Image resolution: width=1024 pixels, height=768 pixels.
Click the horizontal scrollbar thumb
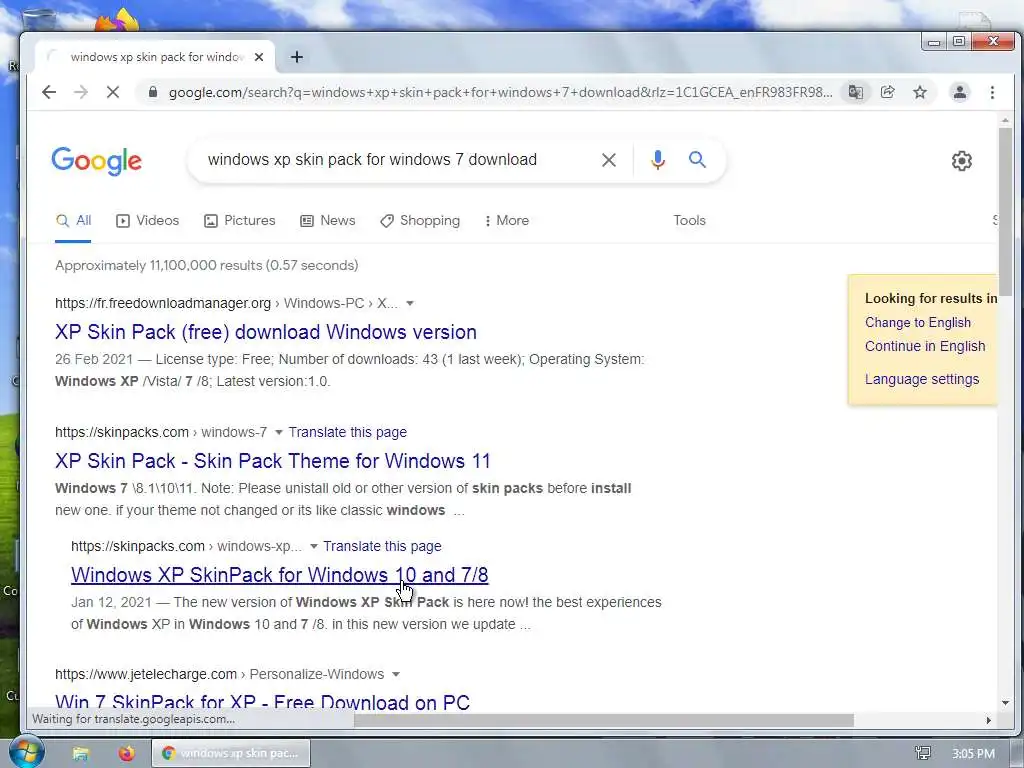point(603,720)
